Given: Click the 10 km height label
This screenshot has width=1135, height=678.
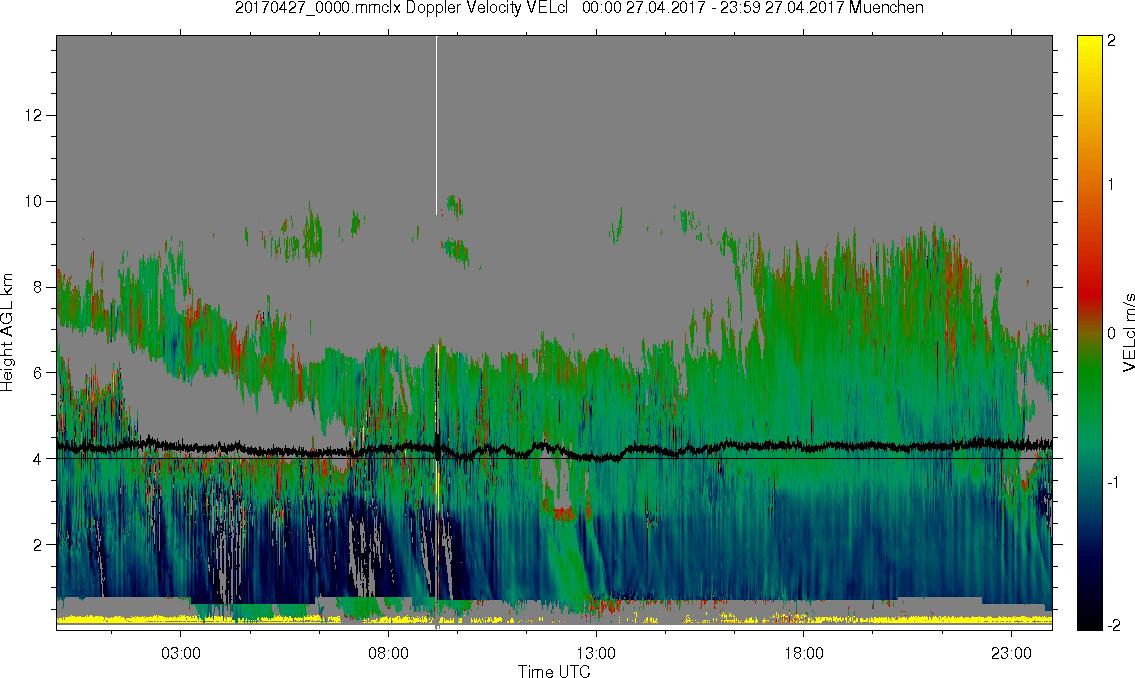Looking at the screenshot, I should [x=33, y=201].
